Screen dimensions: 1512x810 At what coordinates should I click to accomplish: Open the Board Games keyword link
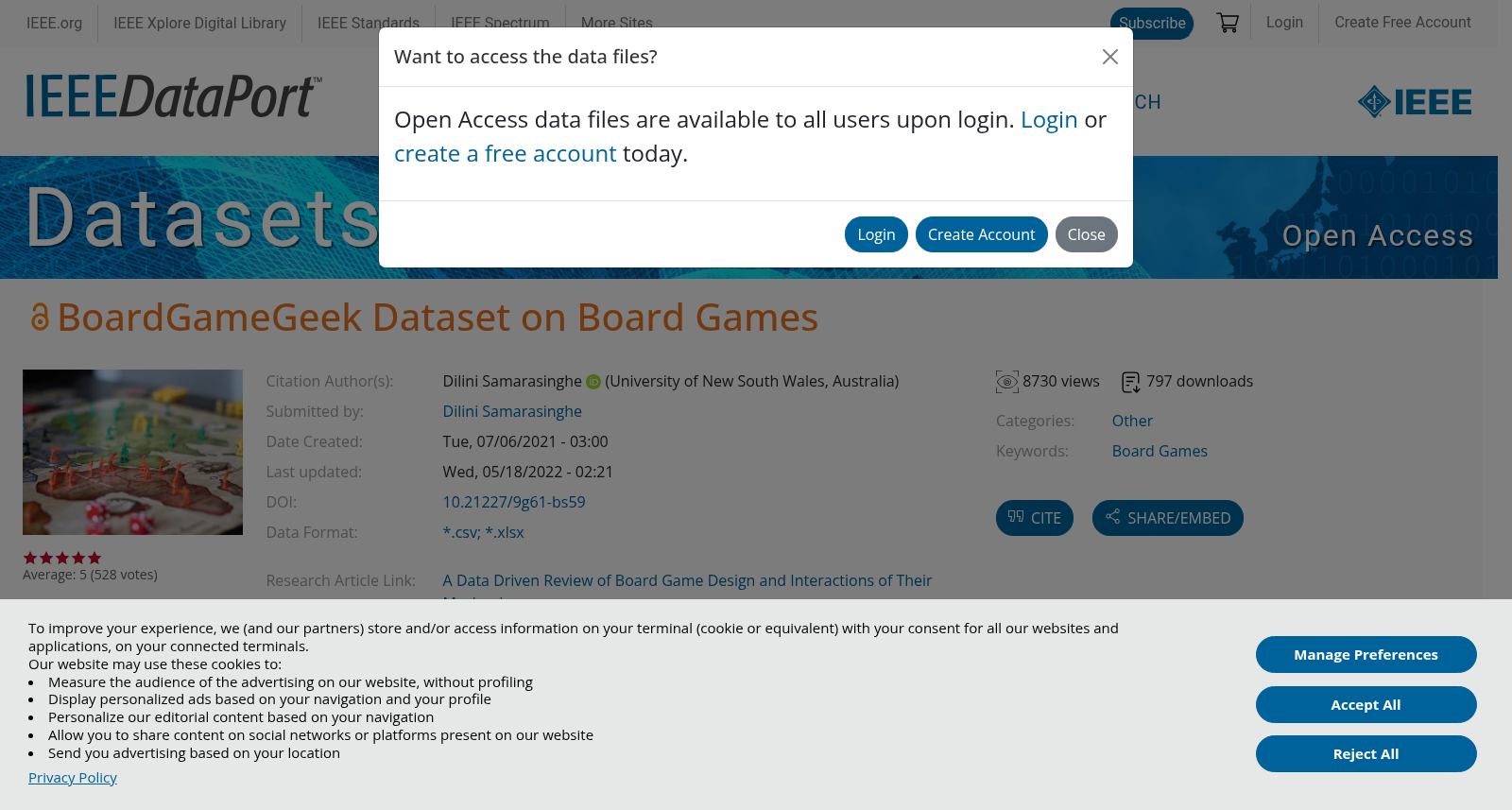pyautogui.click(x=1160, y=452)
